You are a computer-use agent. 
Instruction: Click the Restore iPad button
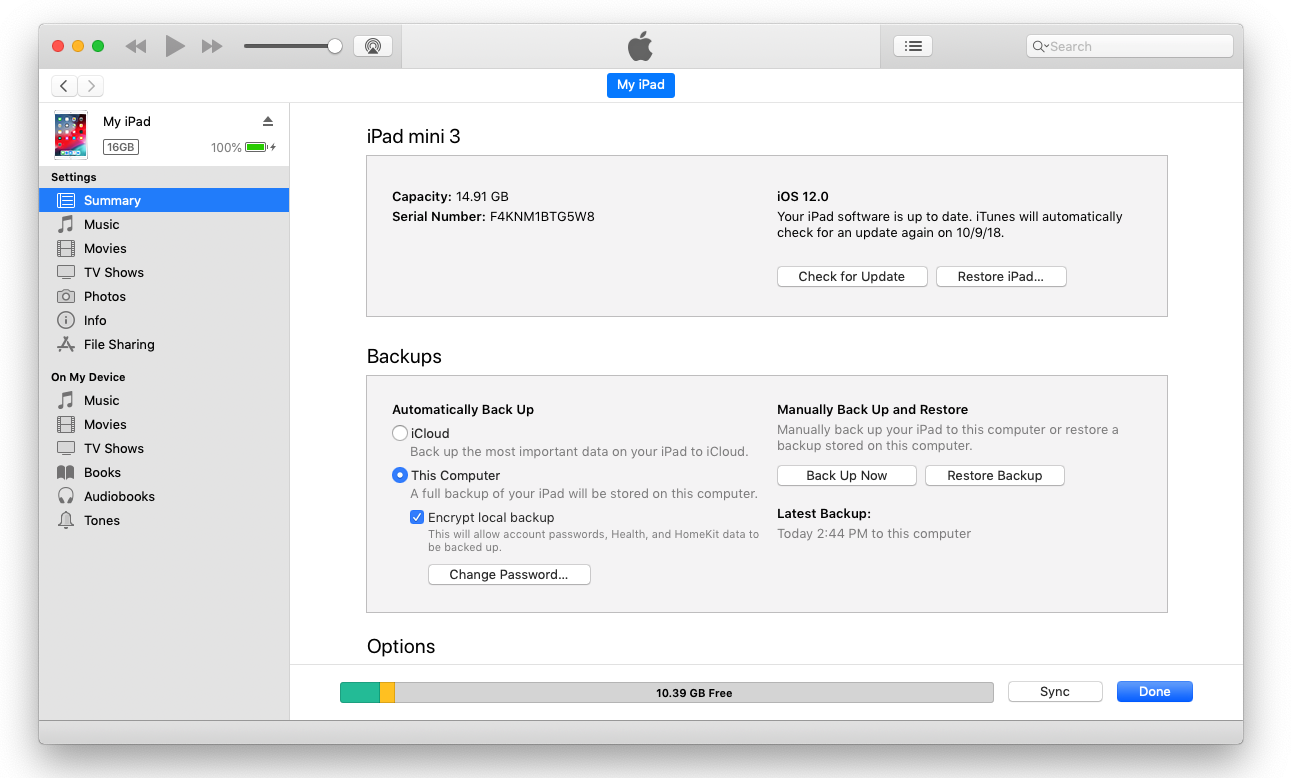coord(1000,276)
